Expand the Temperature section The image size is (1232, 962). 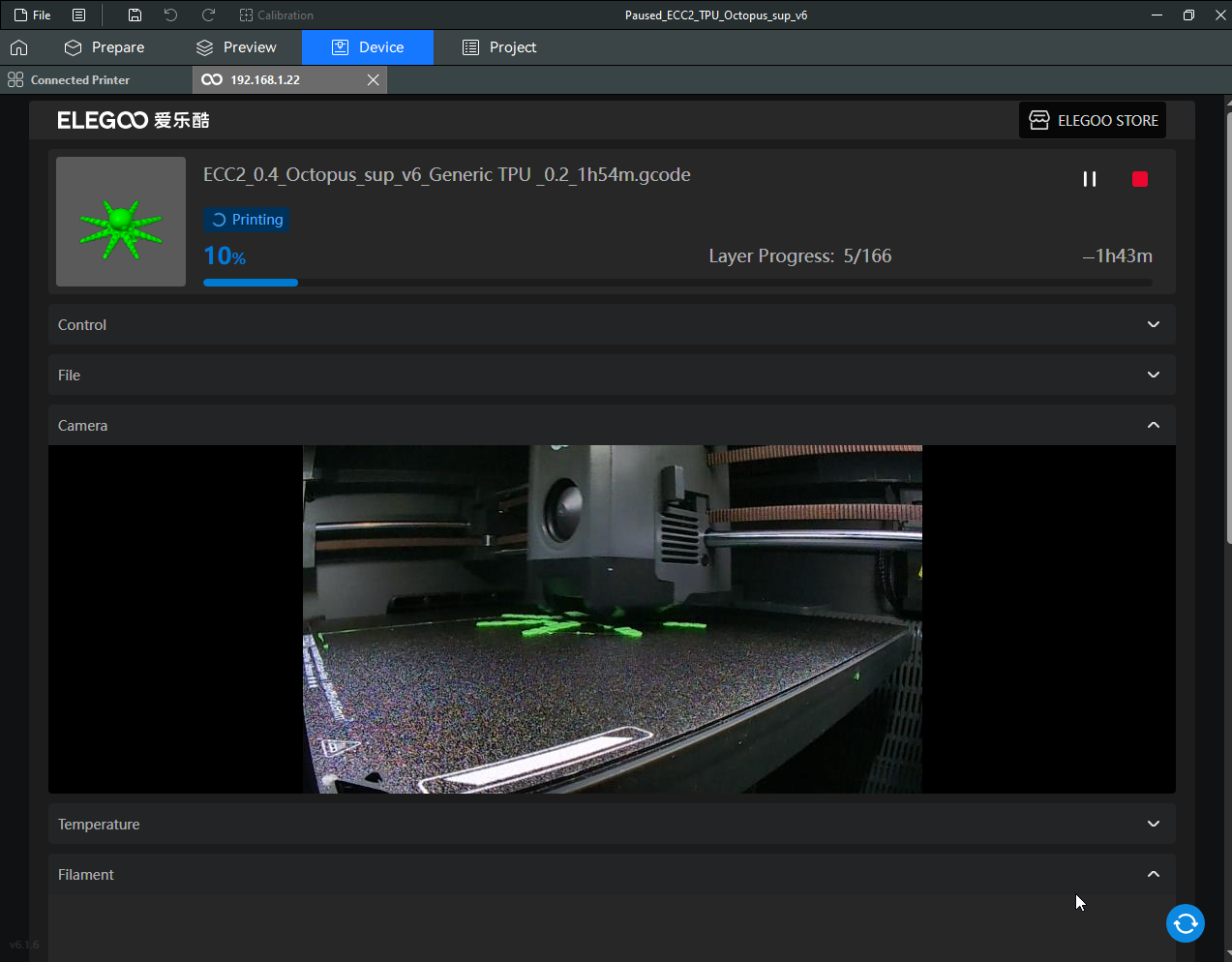coord(1153,825)
